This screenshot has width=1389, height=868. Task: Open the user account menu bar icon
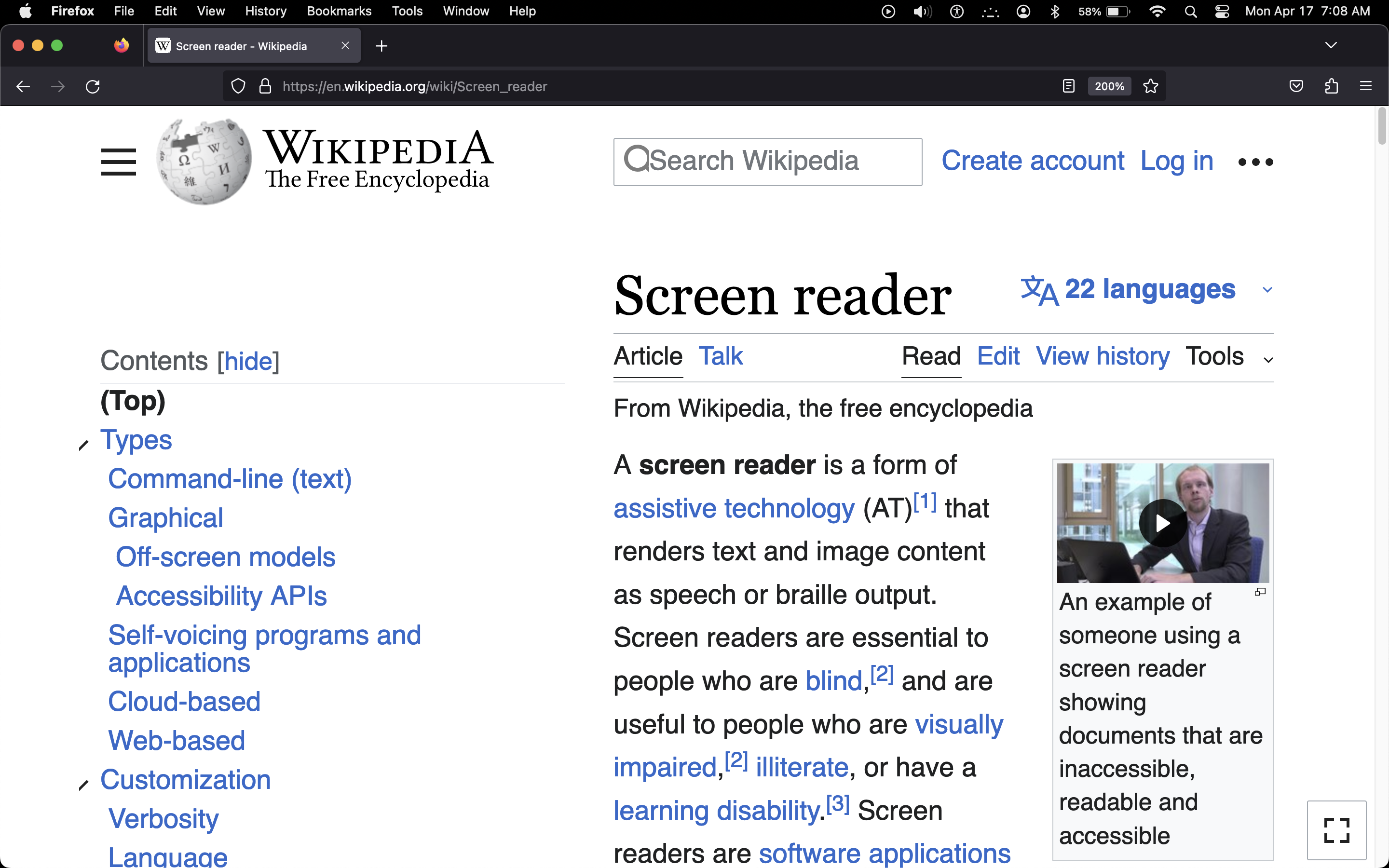click(x=1023, y=12)
